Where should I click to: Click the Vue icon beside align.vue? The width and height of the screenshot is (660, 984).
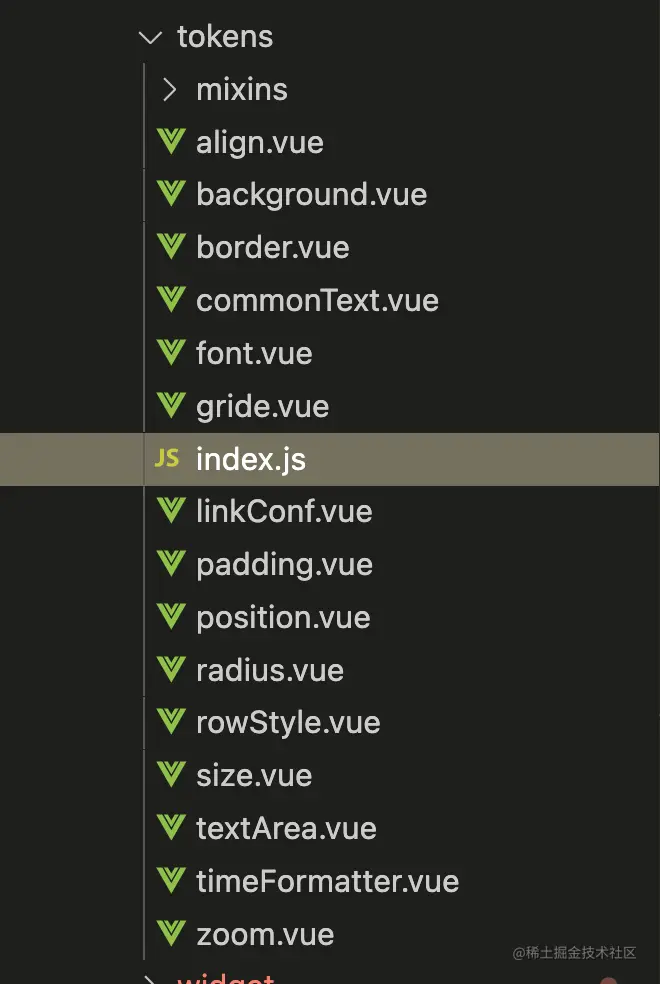(x=171, y=142)
